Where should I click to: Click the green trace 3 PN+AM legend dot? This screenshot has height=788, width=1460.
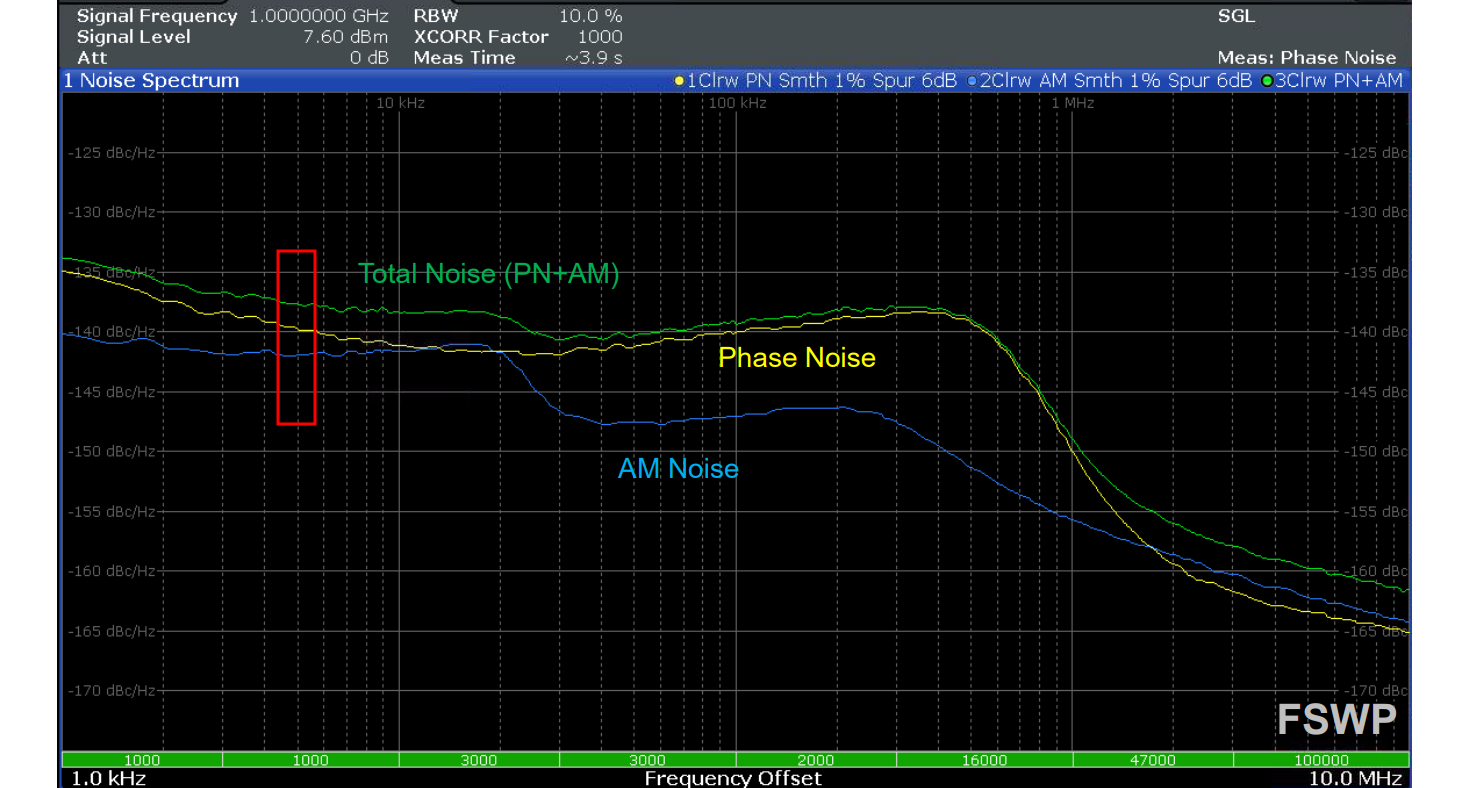click(x=1267, y=81)
